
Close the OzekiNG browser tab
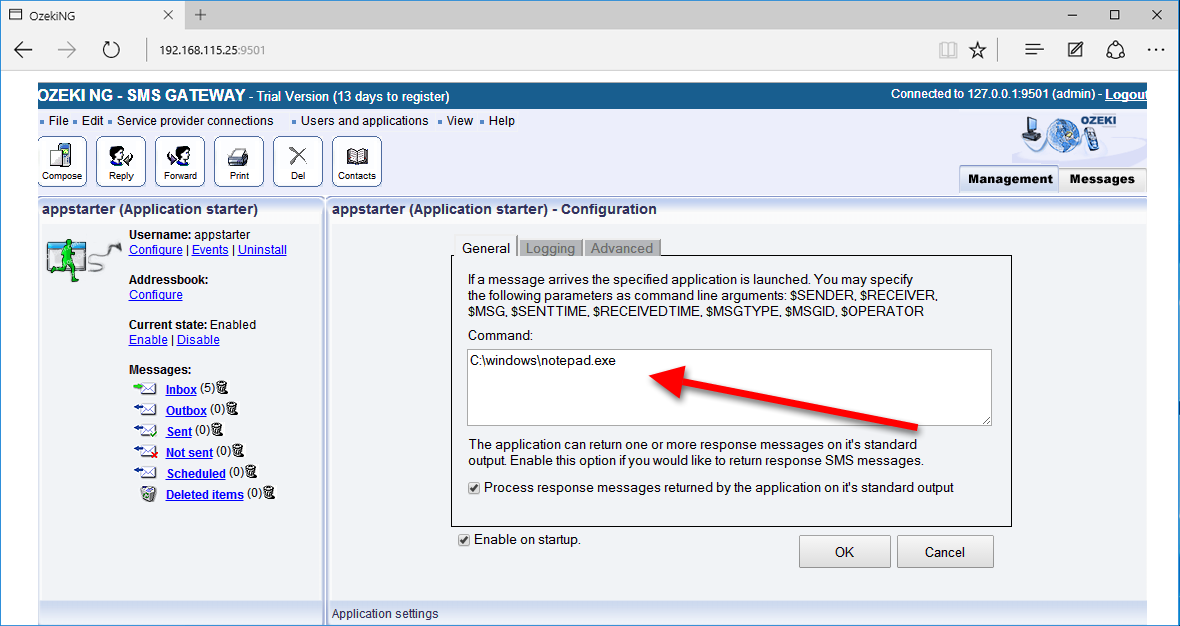click(x=169, y=14)
